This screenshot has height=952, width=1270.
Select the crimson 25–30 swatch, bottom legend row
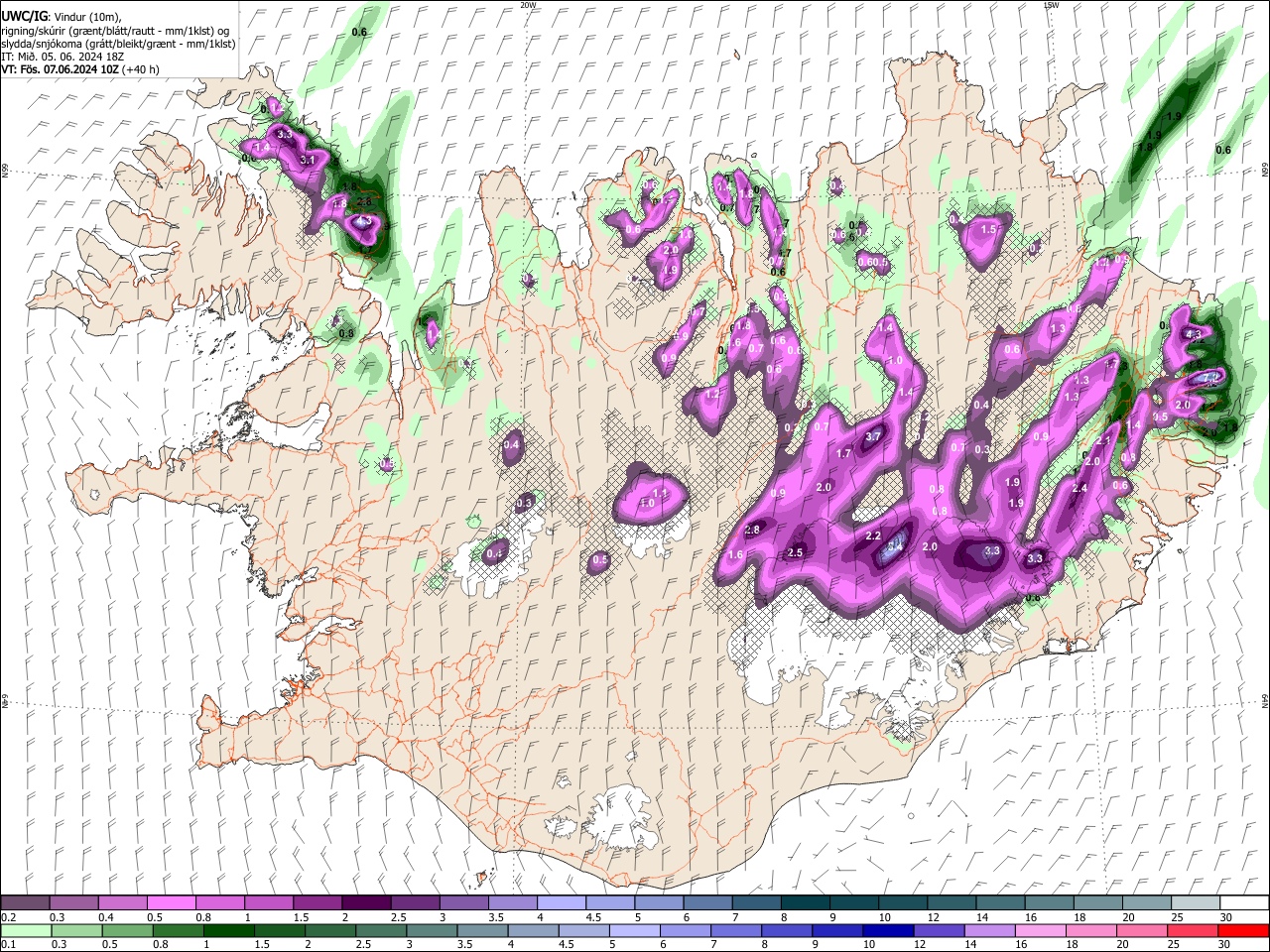pyautogui.click(x=1191, y=930)
